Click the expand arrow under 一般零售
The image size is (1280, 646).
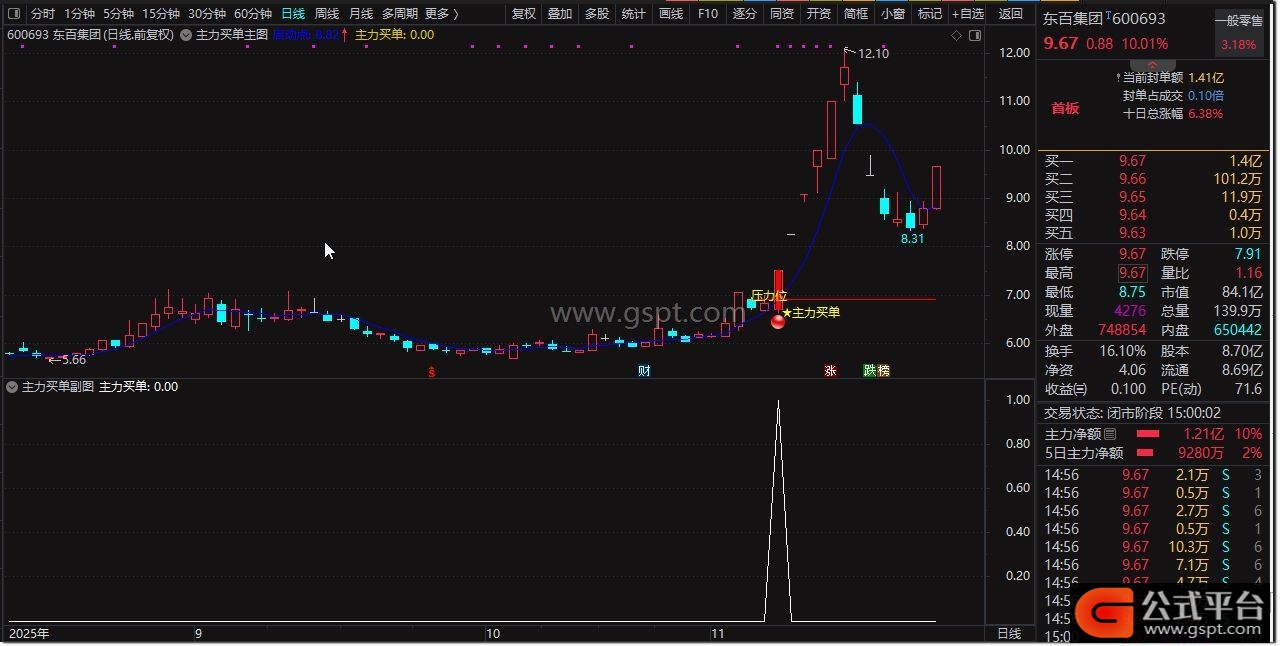pyautogui.click(x=1236, y=63)
